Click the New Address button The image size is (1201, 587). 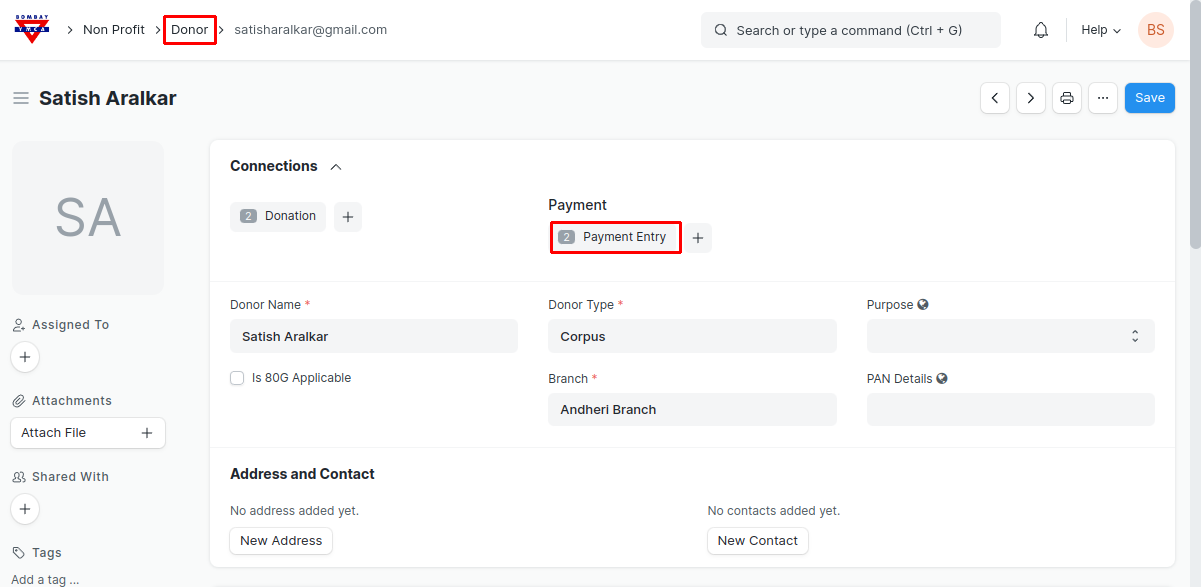pyautogui.click(x=281, y=541)
